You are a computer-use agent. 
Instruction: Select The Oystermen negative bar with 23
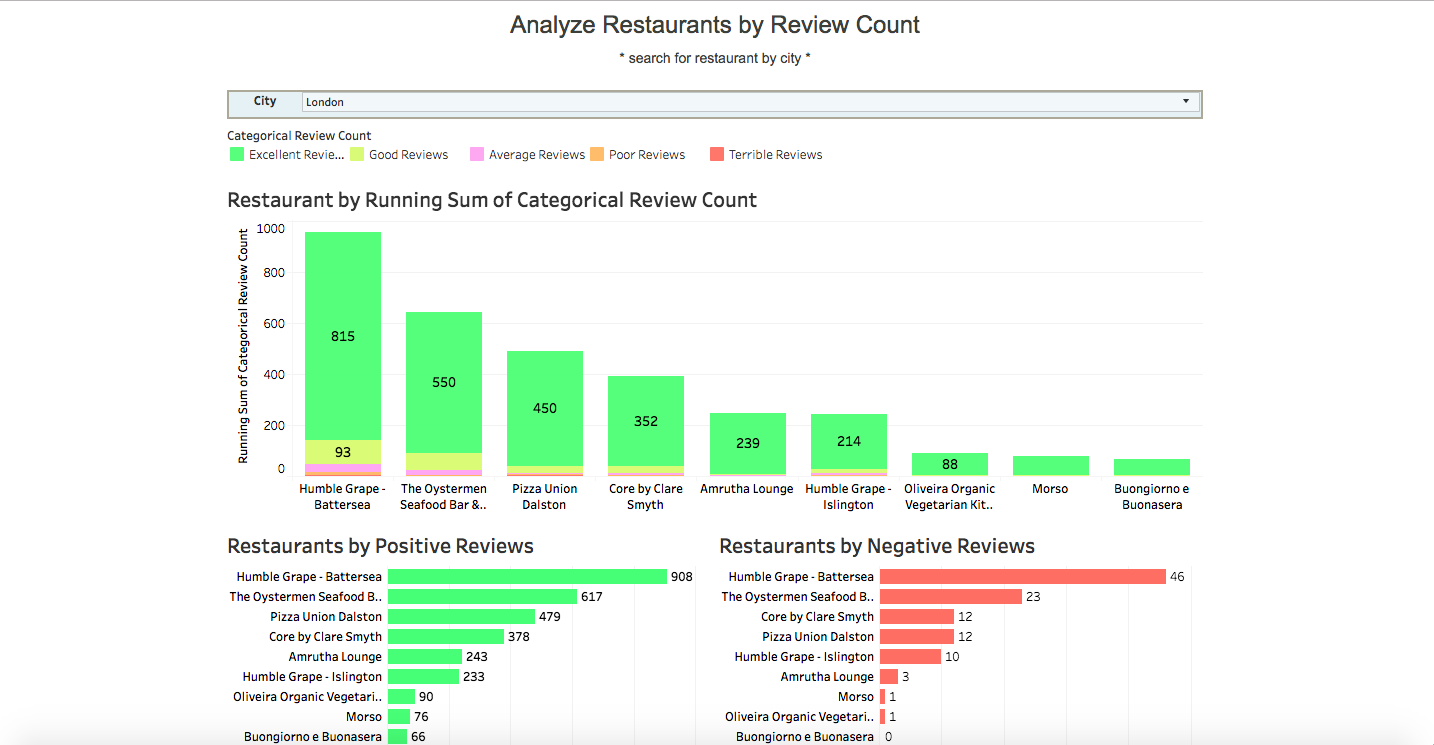tap(951, 597)
